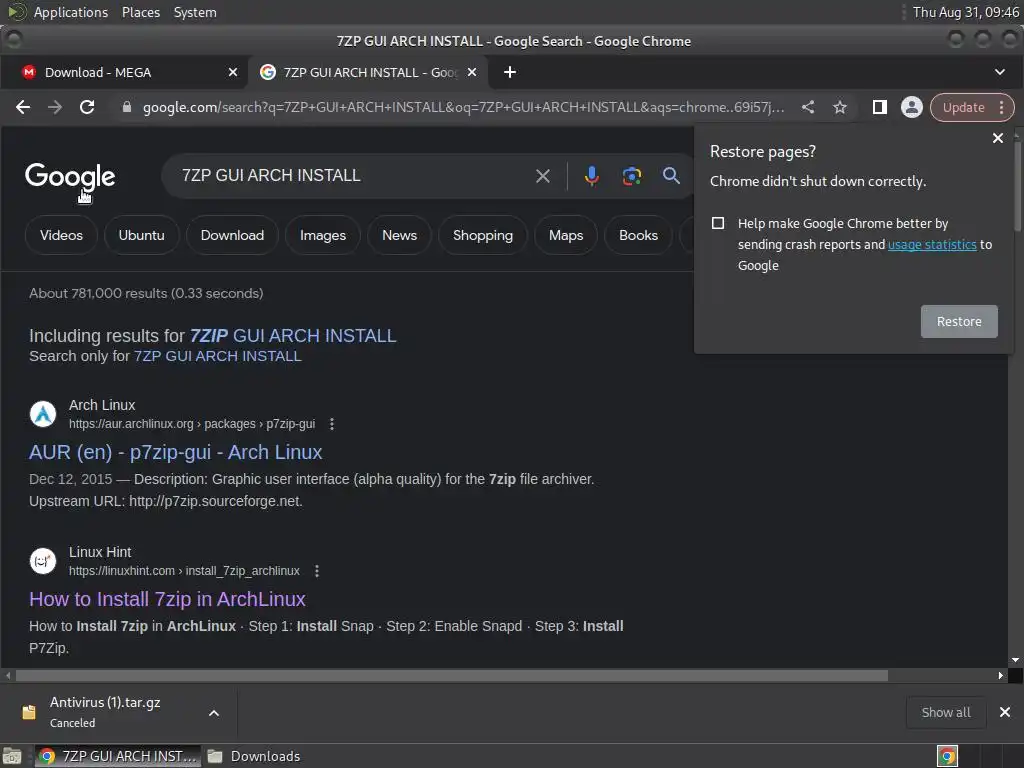Open the Applications menu
The height and width of the screenshot is (768, 1024).
pyautogui.click(x=70, y=12)
